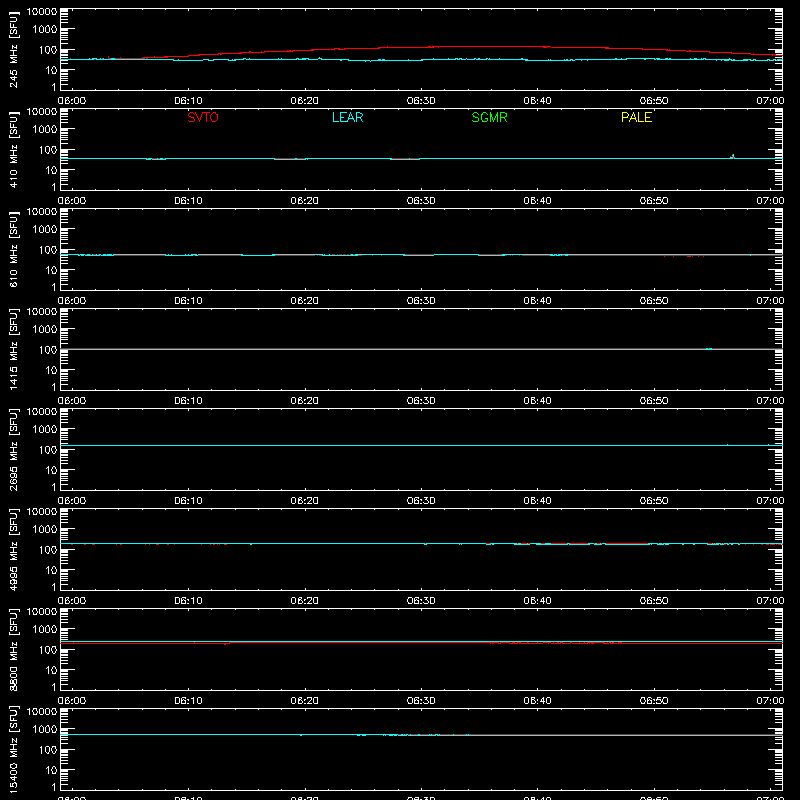The height and width of the screenshot is (800, 800).
Task: Click the 100 tick label on 610 MHz plot
Action: coord(48,250)
